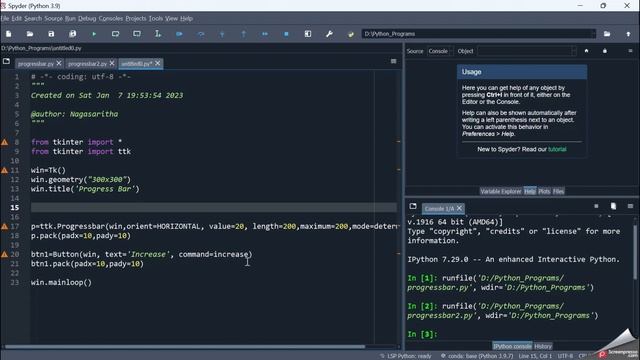
Task: Open the Source menu
Action: click(53, 18)
